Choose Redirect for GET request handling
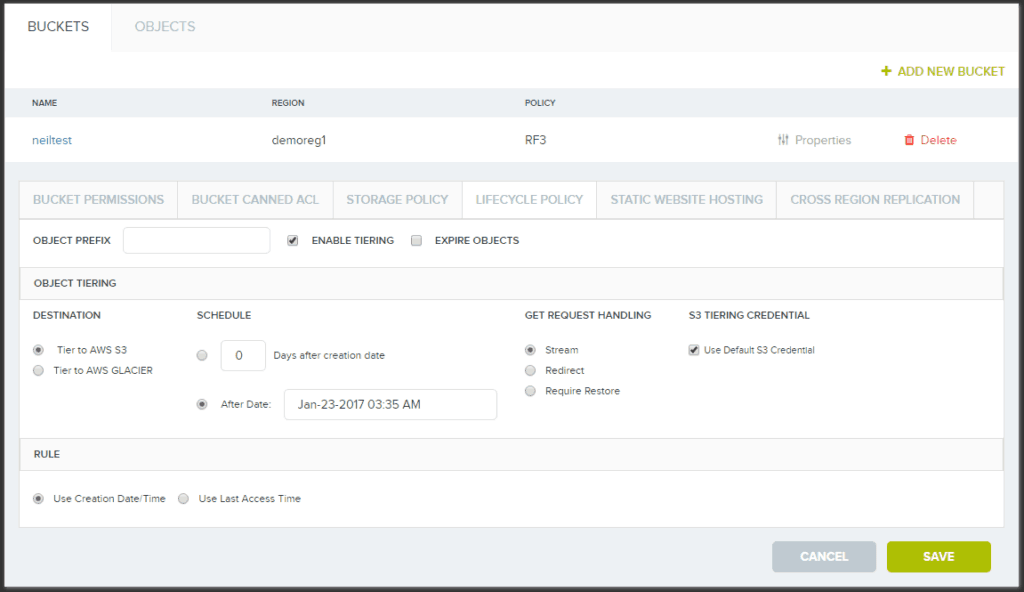Screen dimensions: 1024x592 coord(531,370)
